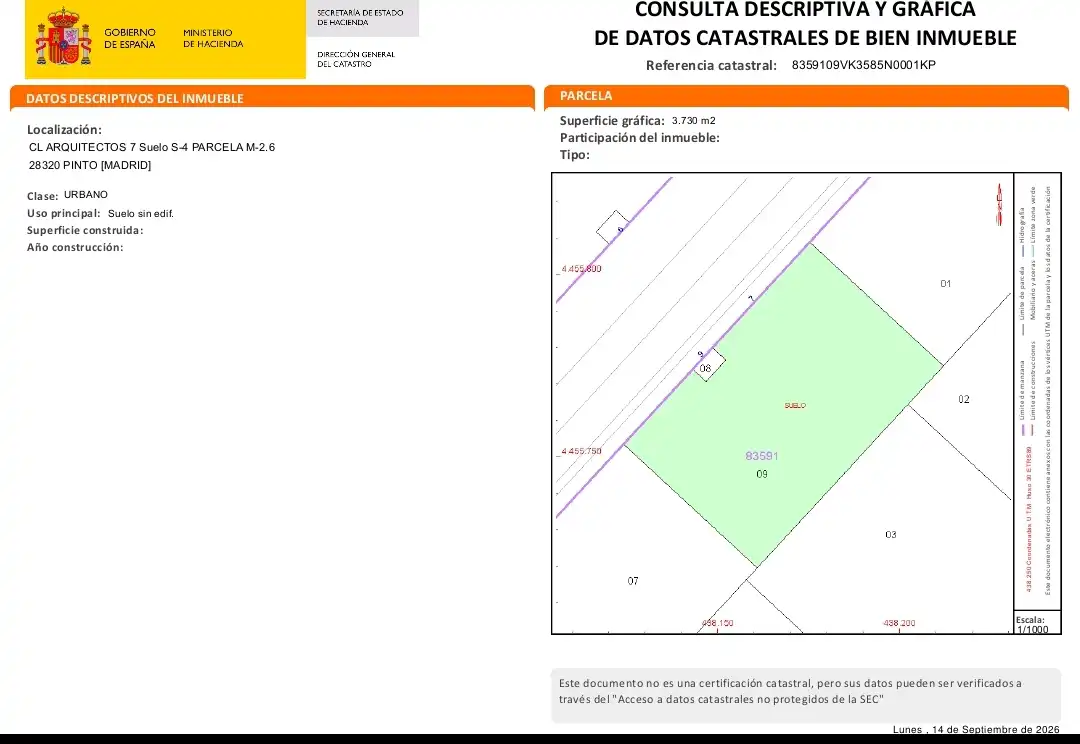Click the Año construcción label
The height and width of the screenshot is (744, 1080).
(75, 247)
